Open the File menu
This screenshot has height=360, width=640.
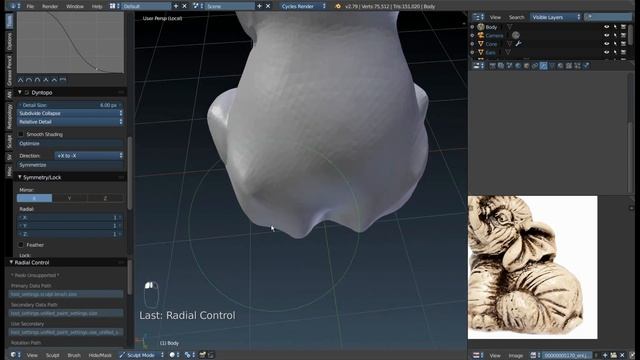click(x=30, y=7)
